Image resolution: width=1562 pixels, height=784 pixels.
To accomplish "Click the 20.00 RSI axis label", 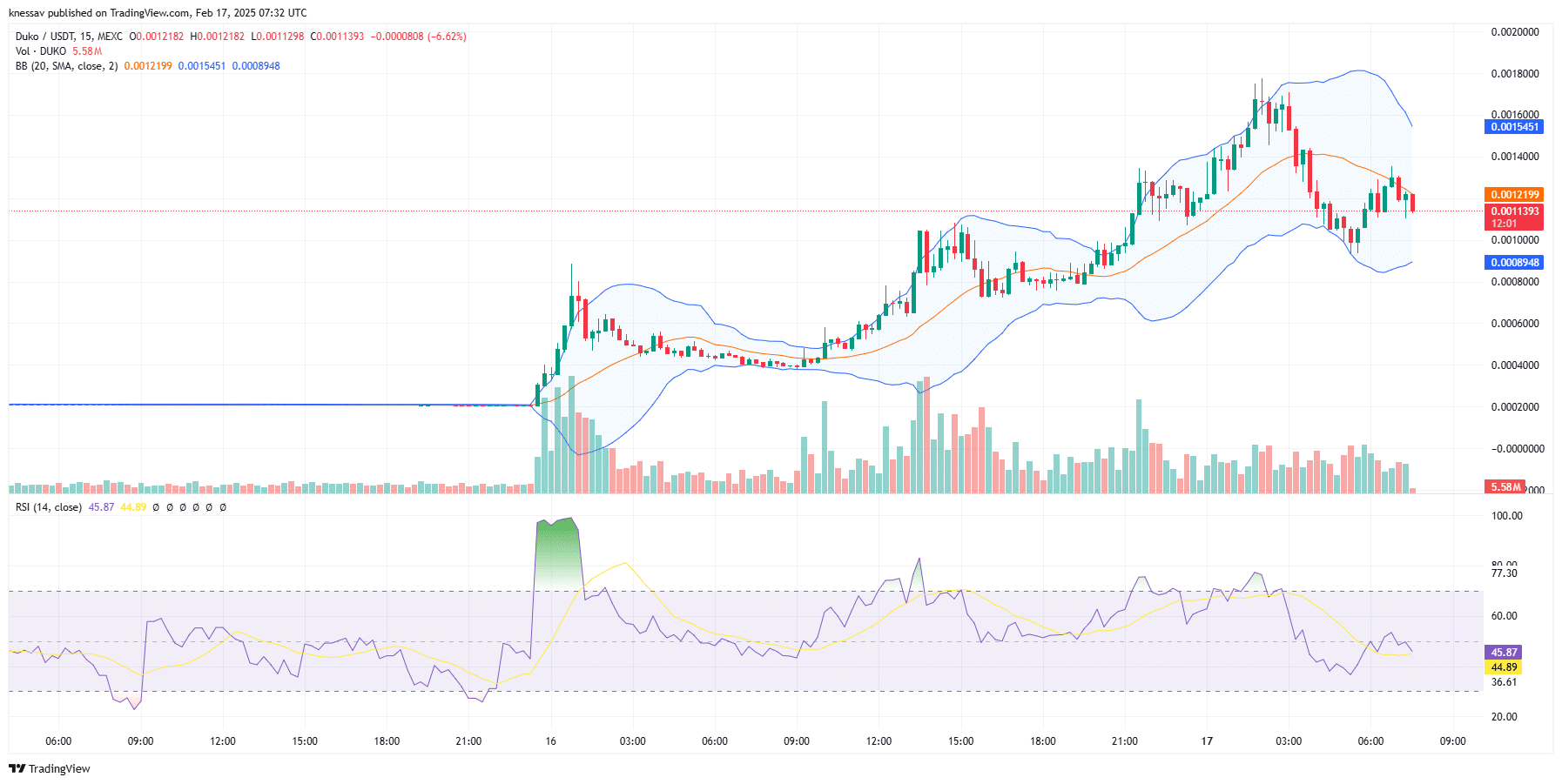I will click(1505, 717).
